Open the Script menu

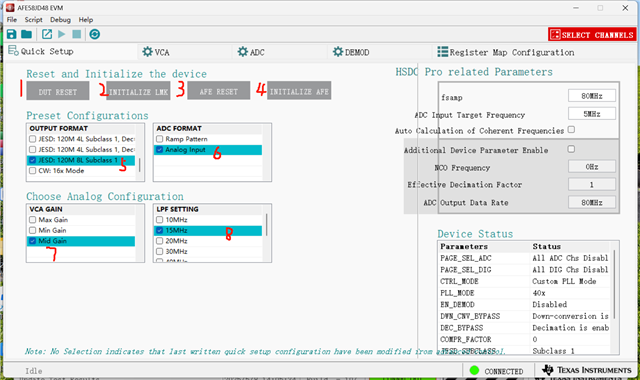(x=33, y=20)
